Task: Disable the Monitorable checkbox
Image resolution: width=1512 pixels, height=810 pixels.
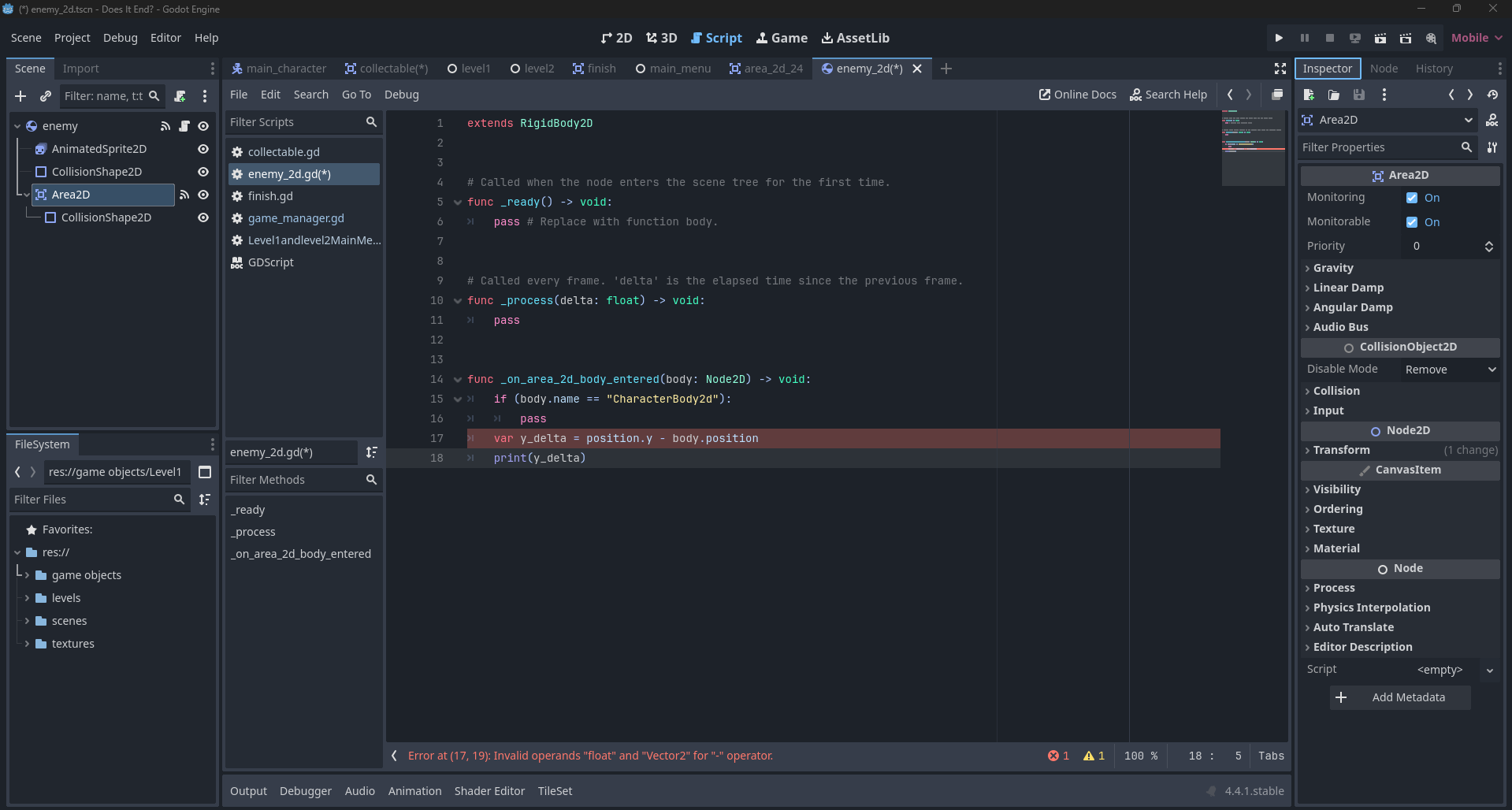Action: point(1412,222)
